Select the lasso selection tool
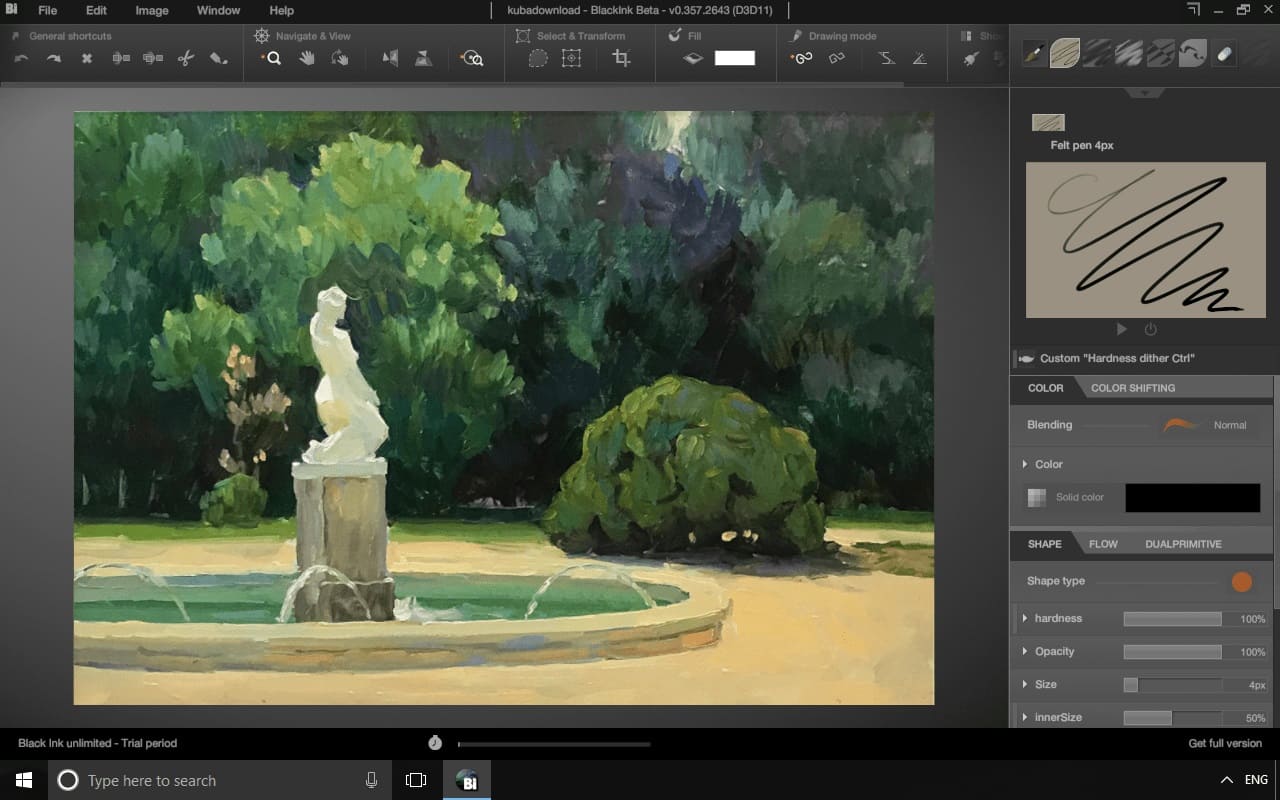 [537, 58]
